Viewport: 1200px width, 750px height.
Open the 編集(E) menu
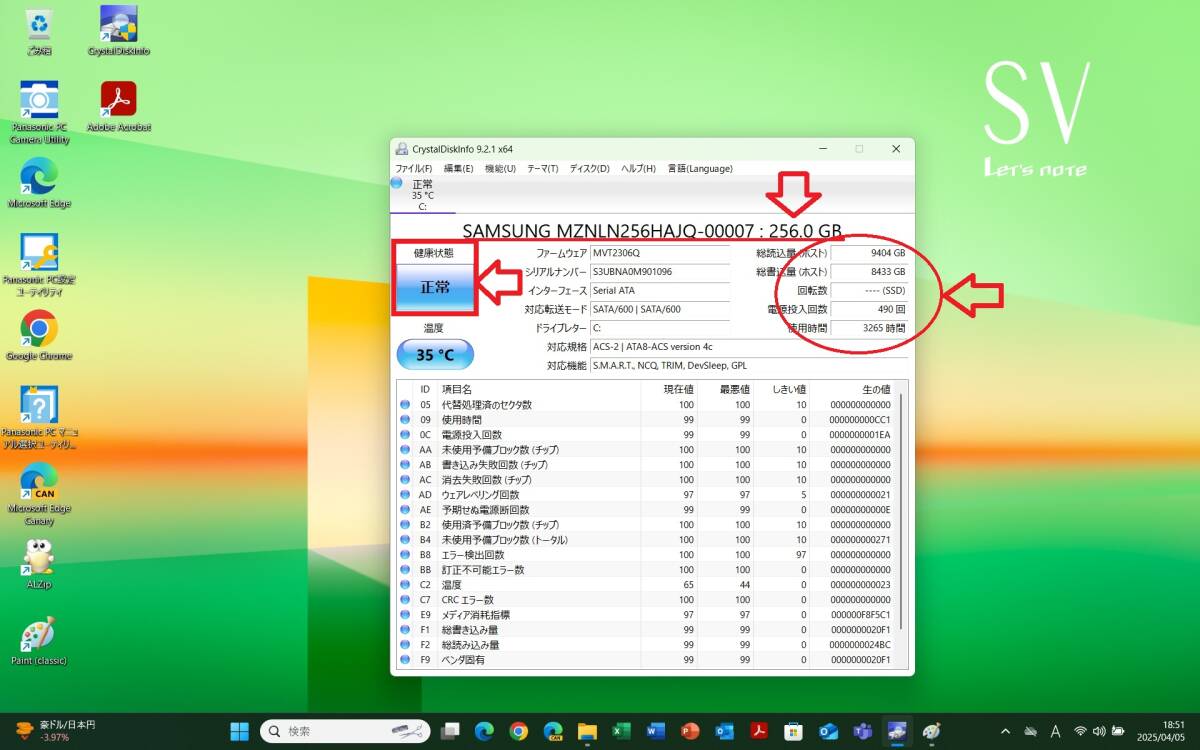point(458,168)
